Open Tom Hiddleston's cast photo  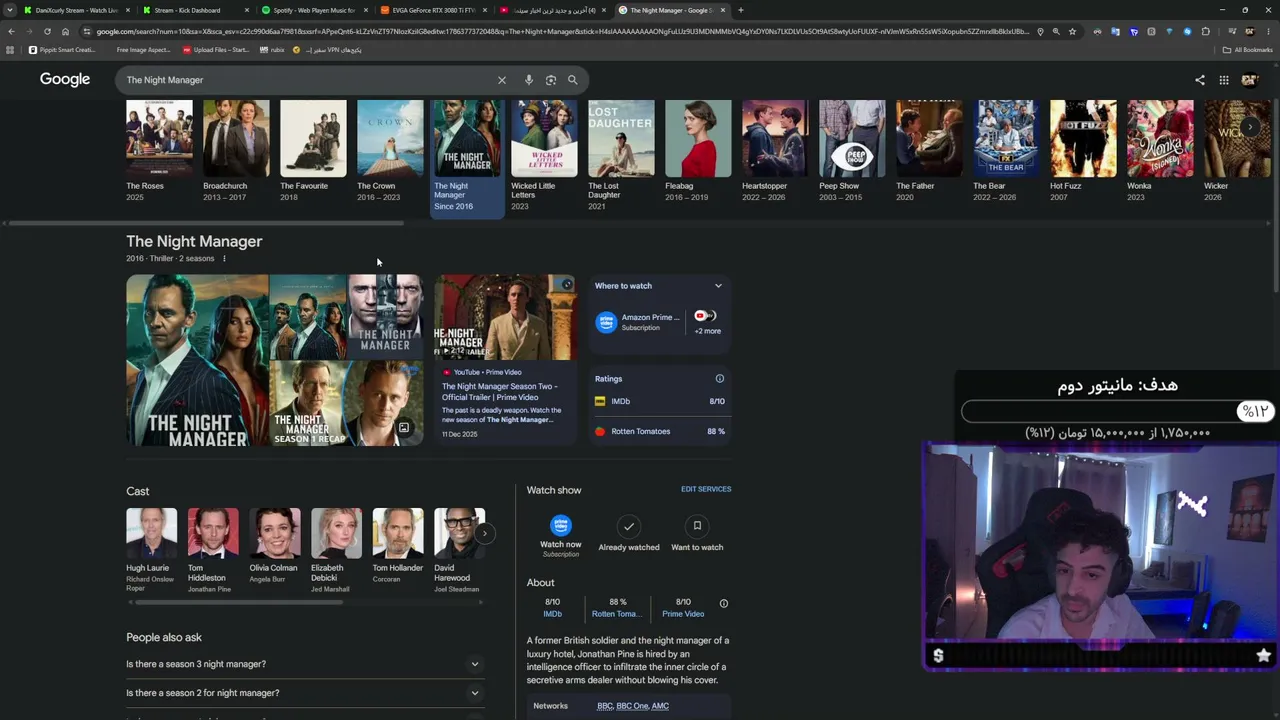coord(213,533)
